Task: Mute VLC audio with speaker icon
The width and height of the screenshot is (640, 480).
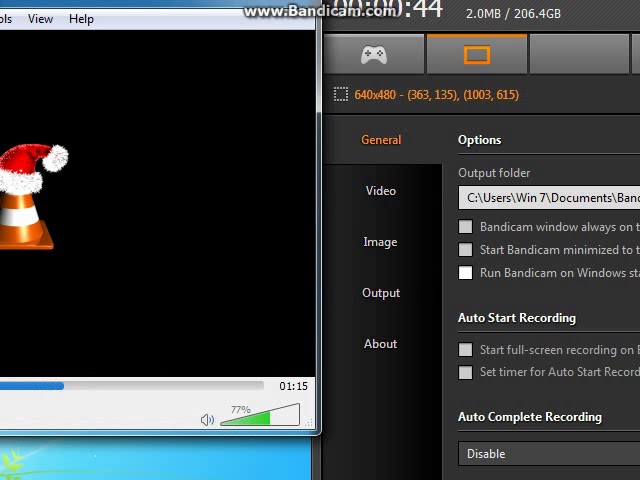Action: click(207, 419)
